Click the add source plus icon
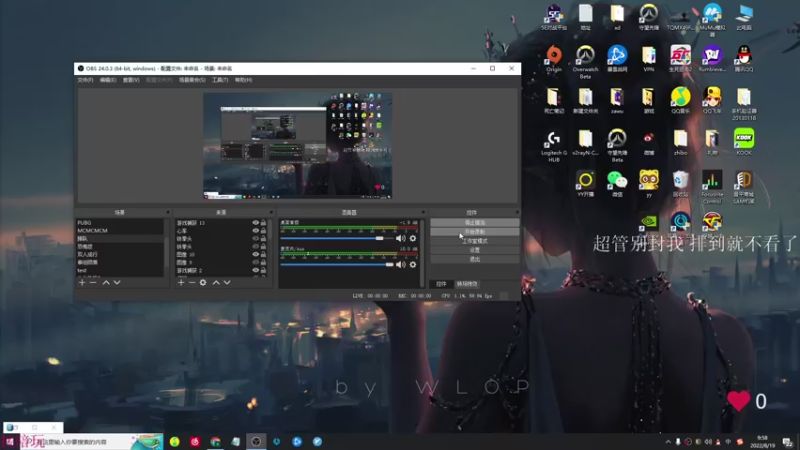 tap(181, 283)
